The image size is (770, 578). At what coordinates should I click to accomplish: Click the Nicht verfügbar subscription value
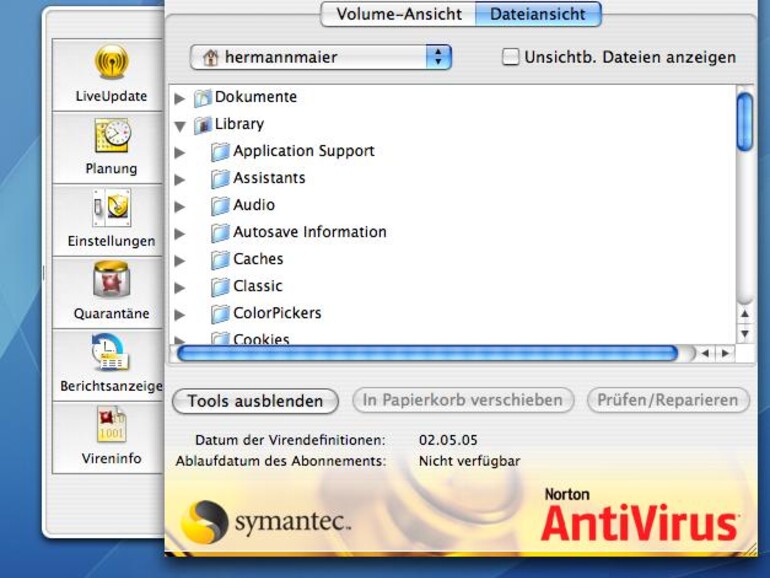(469, 461)
